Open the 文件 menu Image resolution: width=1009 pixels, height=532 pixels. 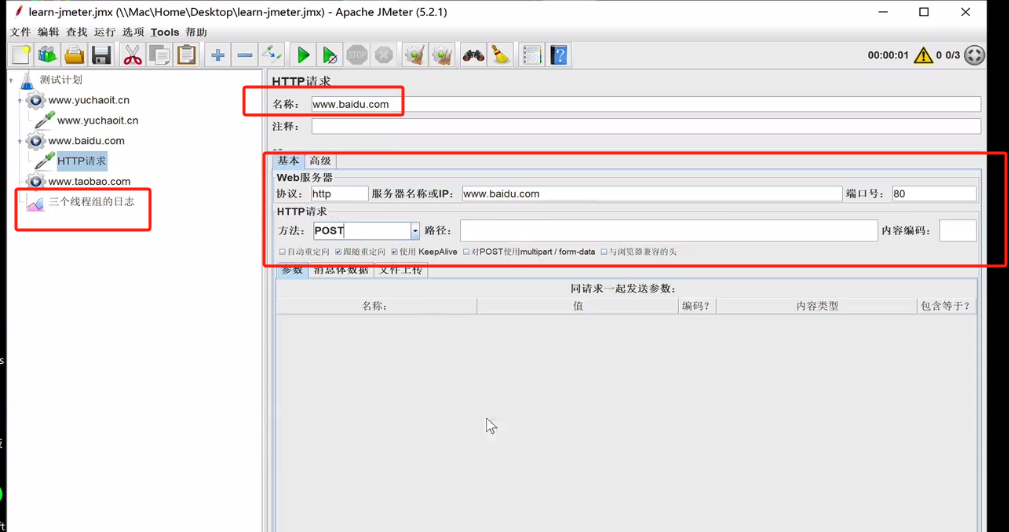(21, 32)
